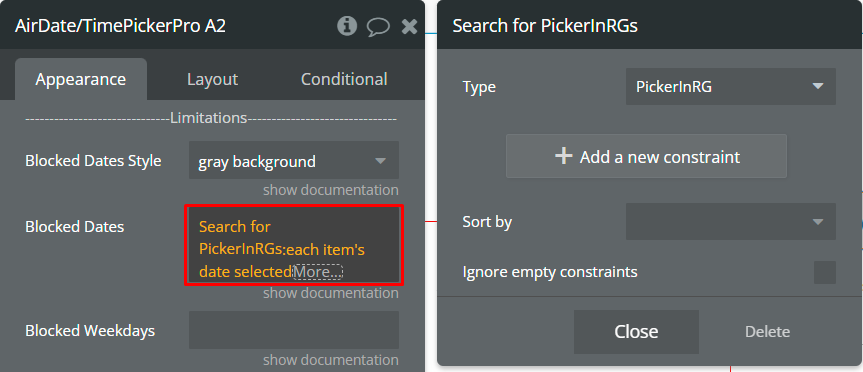Click the Blocked Weekdays input field
Screen dimensions: 863x372
tap(294, 330)
